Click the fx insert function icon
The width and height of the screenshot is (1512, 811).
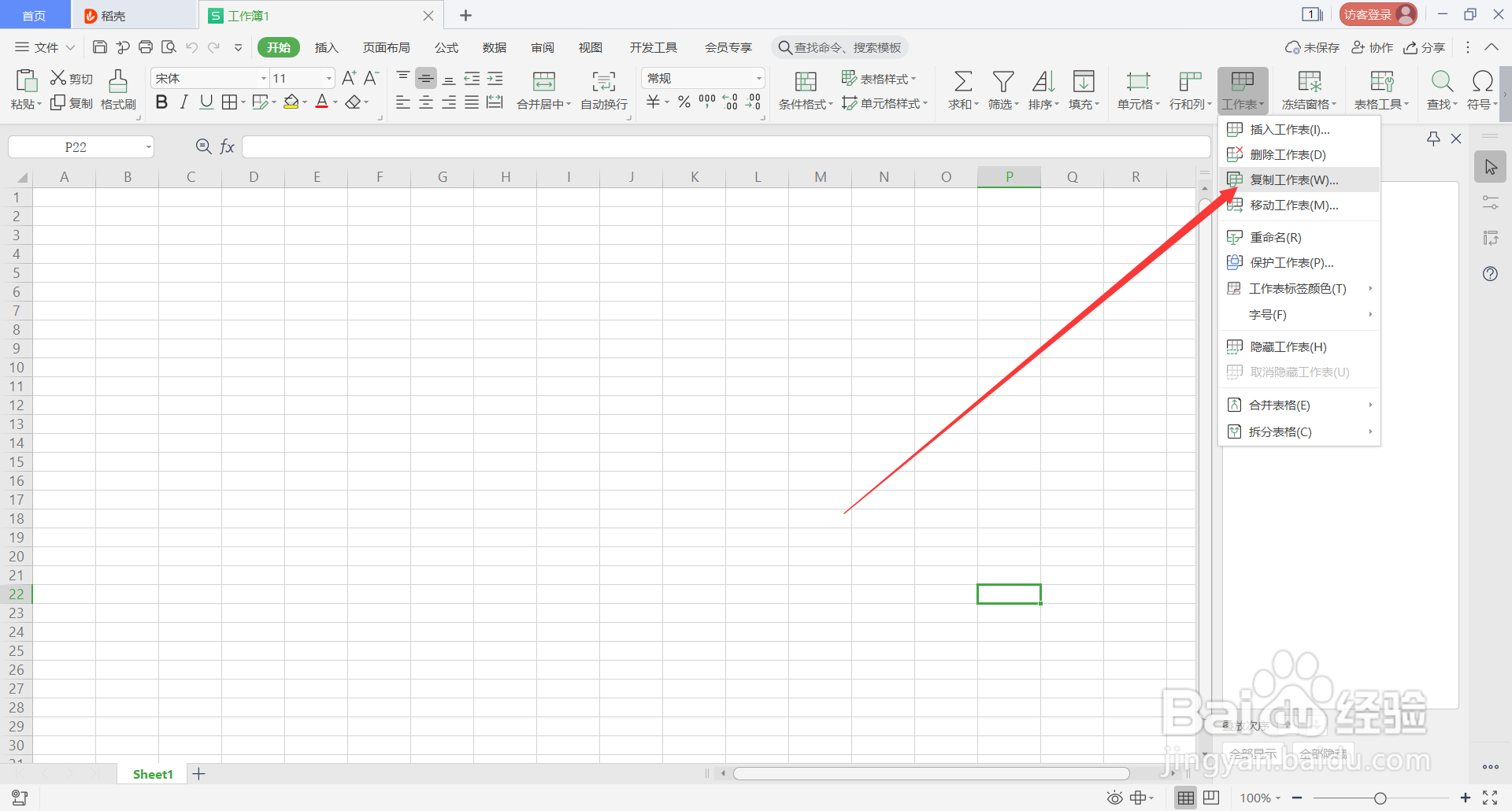[x=228, y=147]
